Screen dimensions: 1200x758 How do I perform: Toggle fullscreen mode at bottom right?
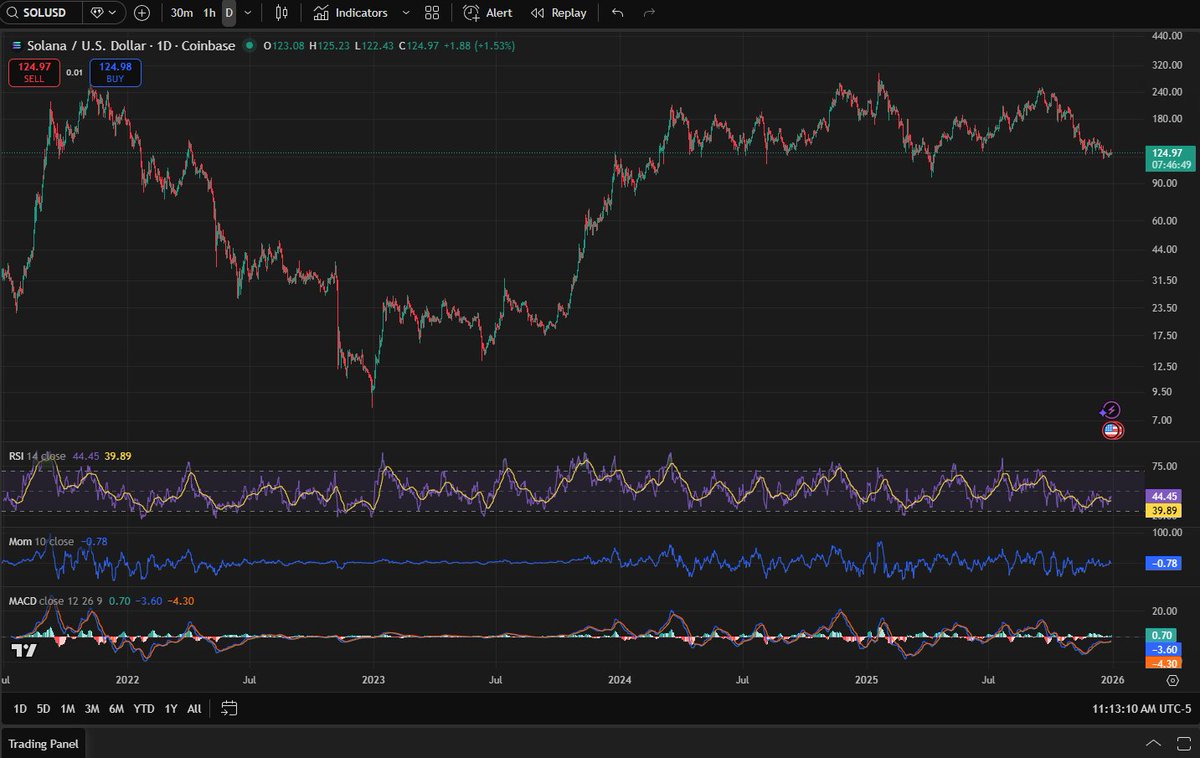pos(1183,744)
